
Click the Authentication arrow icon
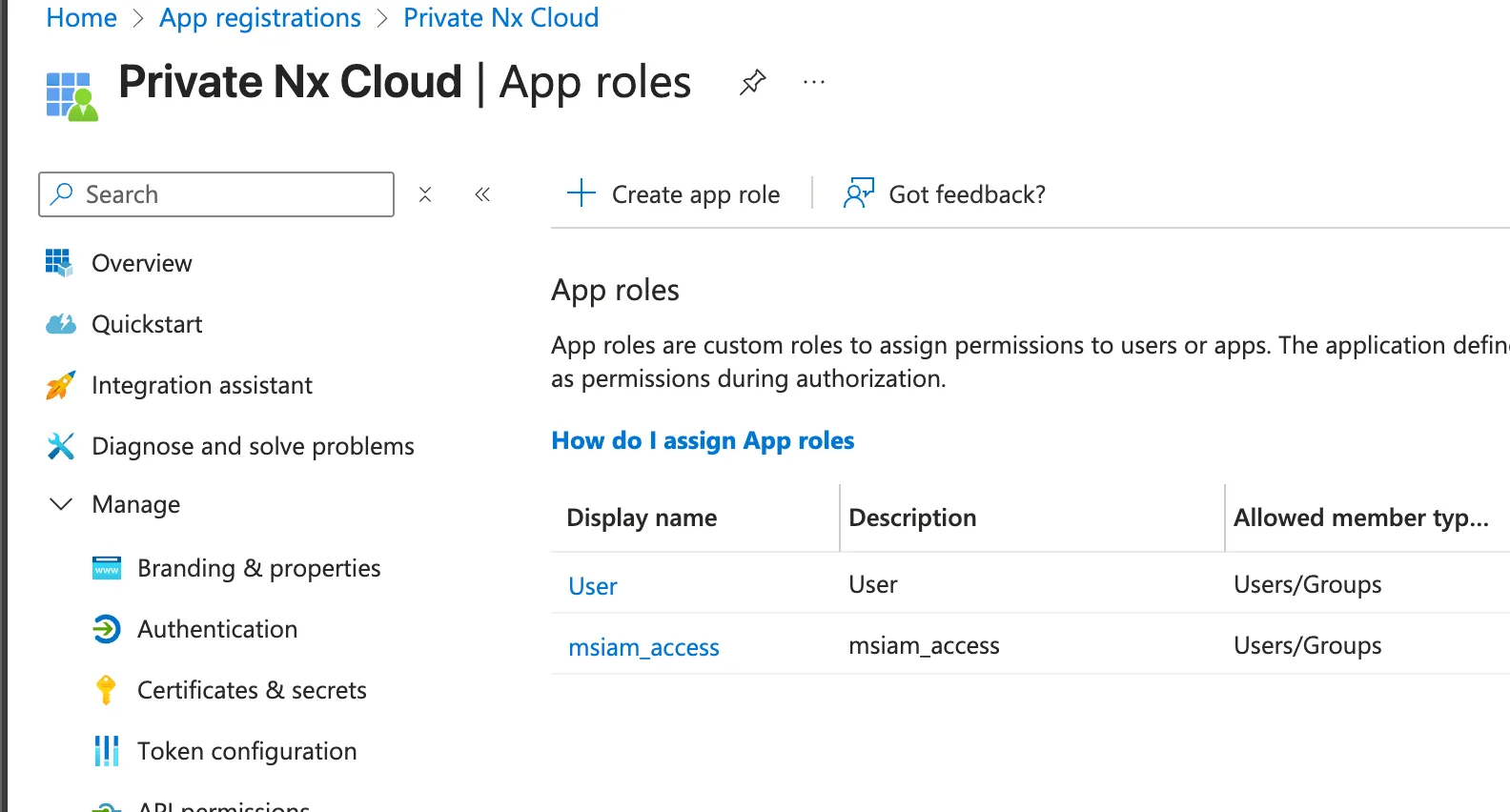click(x=106, y=629)
